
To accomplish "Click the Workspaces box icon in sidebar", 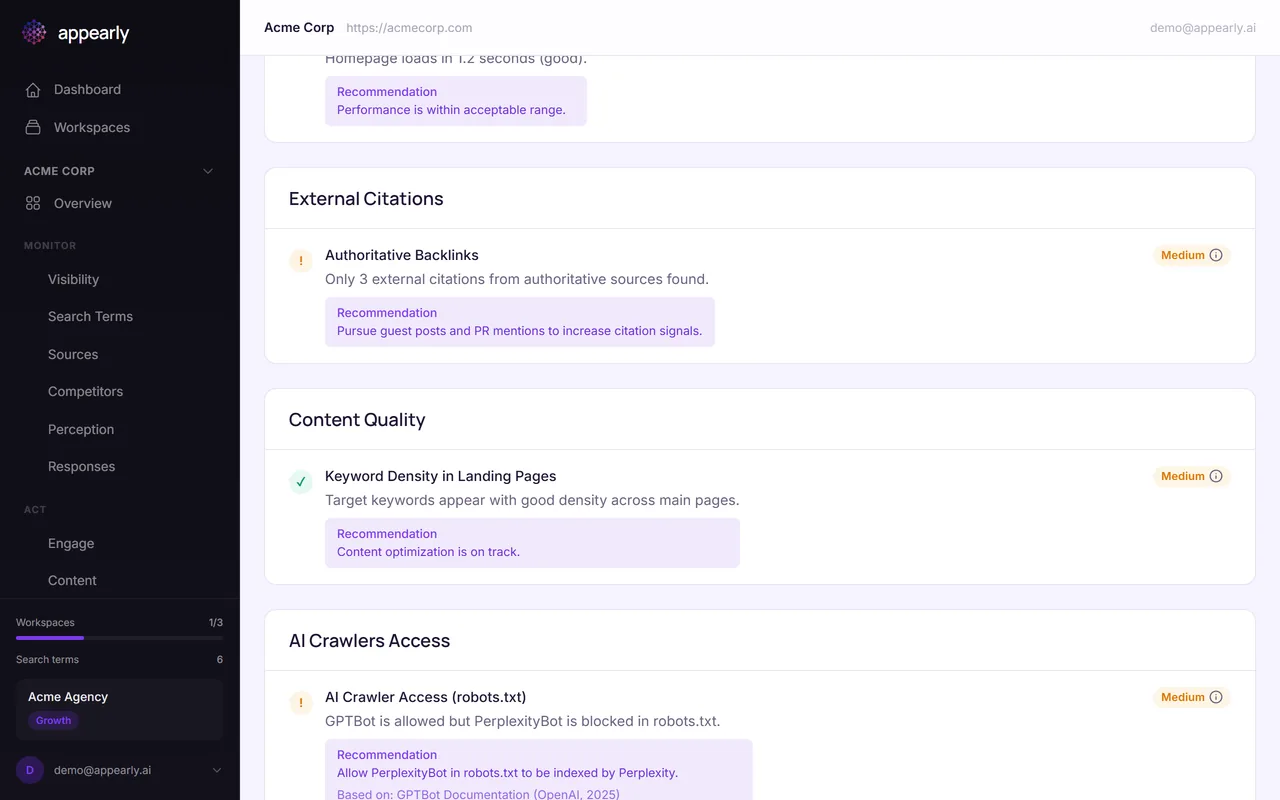I will pyautogui.click(x=33, y=127).
